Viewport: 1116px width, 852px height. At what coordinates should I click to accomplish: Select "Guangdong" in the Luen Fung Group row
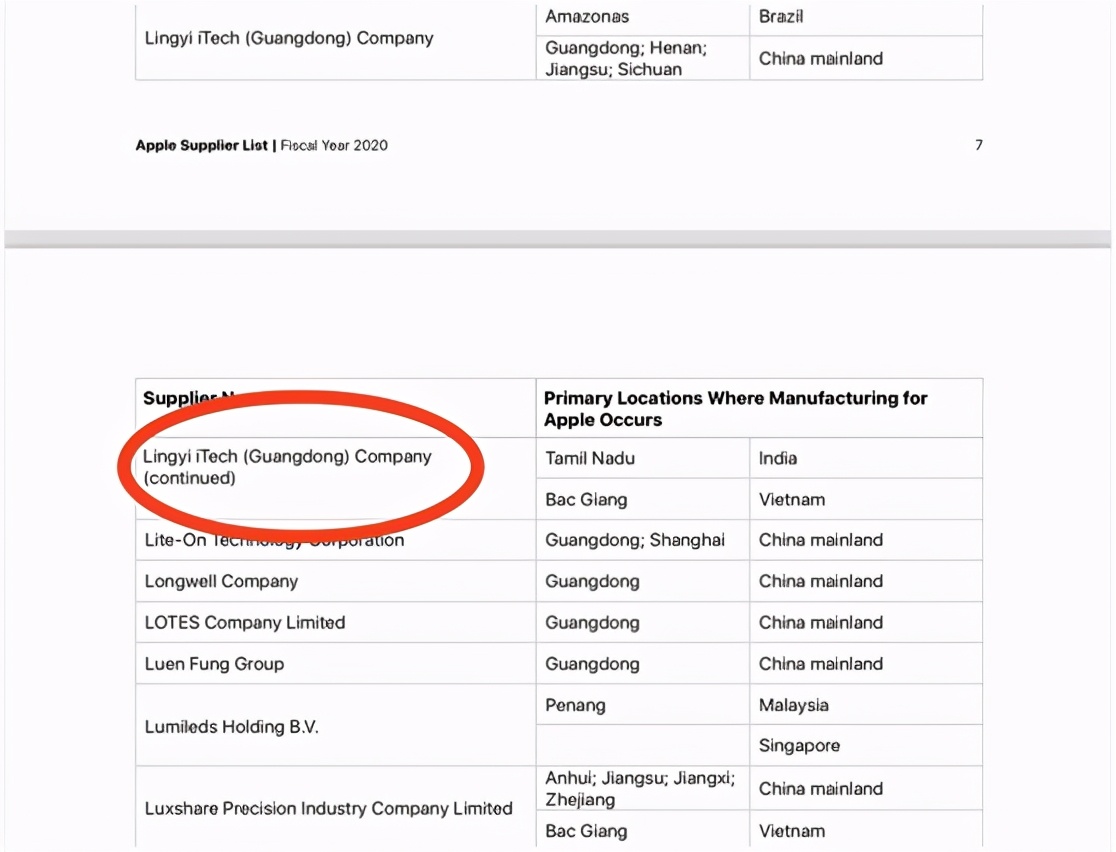click(592, 664)
